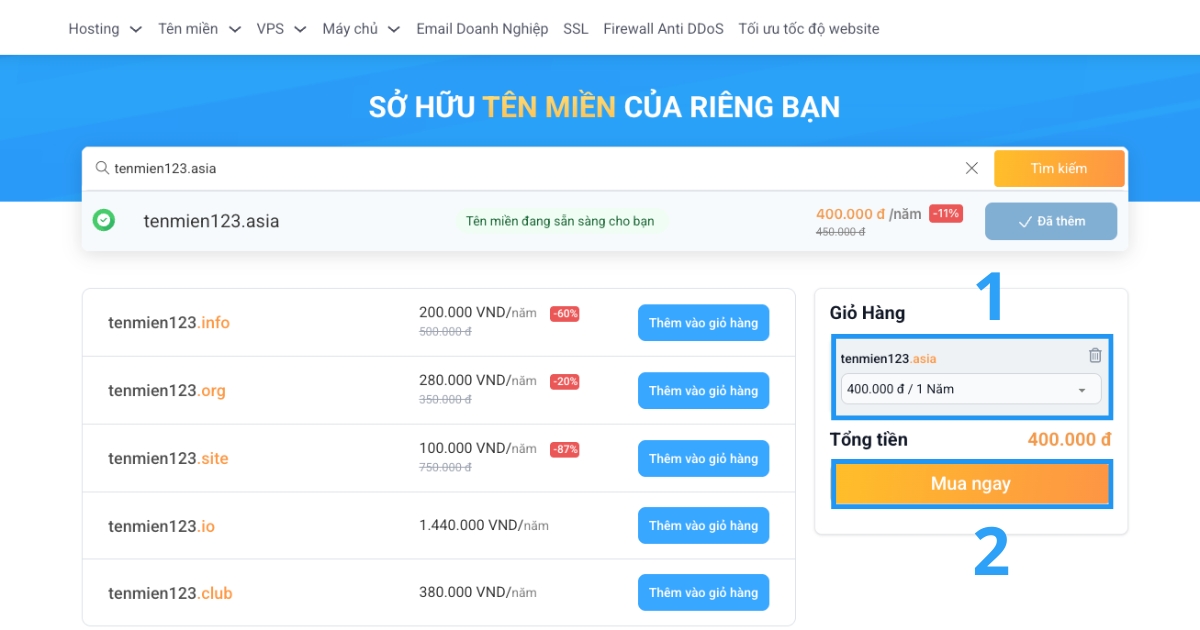
Task: Click the tenmien123.asia search input field
Action: pyautogui.click(x=400, y=168)
